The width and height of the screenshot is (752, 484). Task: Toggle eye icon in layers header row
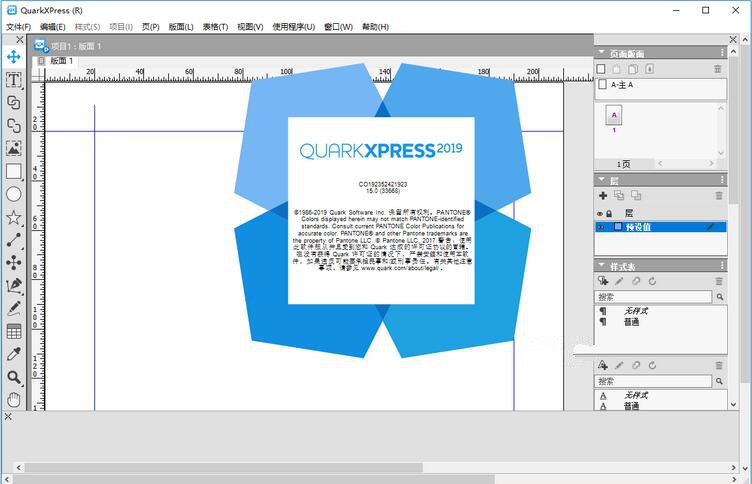(x=600, y=213)
